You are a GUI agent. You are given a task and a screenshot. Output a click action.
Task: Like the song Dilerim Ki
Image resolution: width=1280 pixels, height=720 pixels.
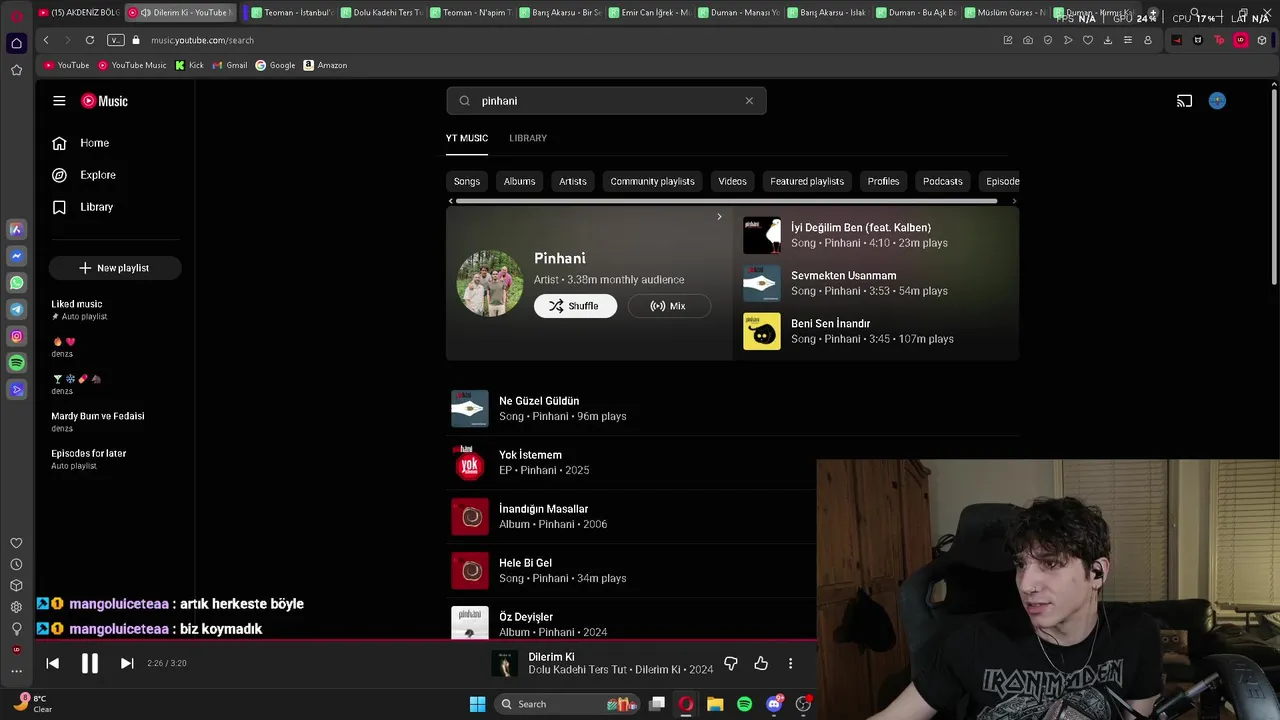(x=761, y=663)
